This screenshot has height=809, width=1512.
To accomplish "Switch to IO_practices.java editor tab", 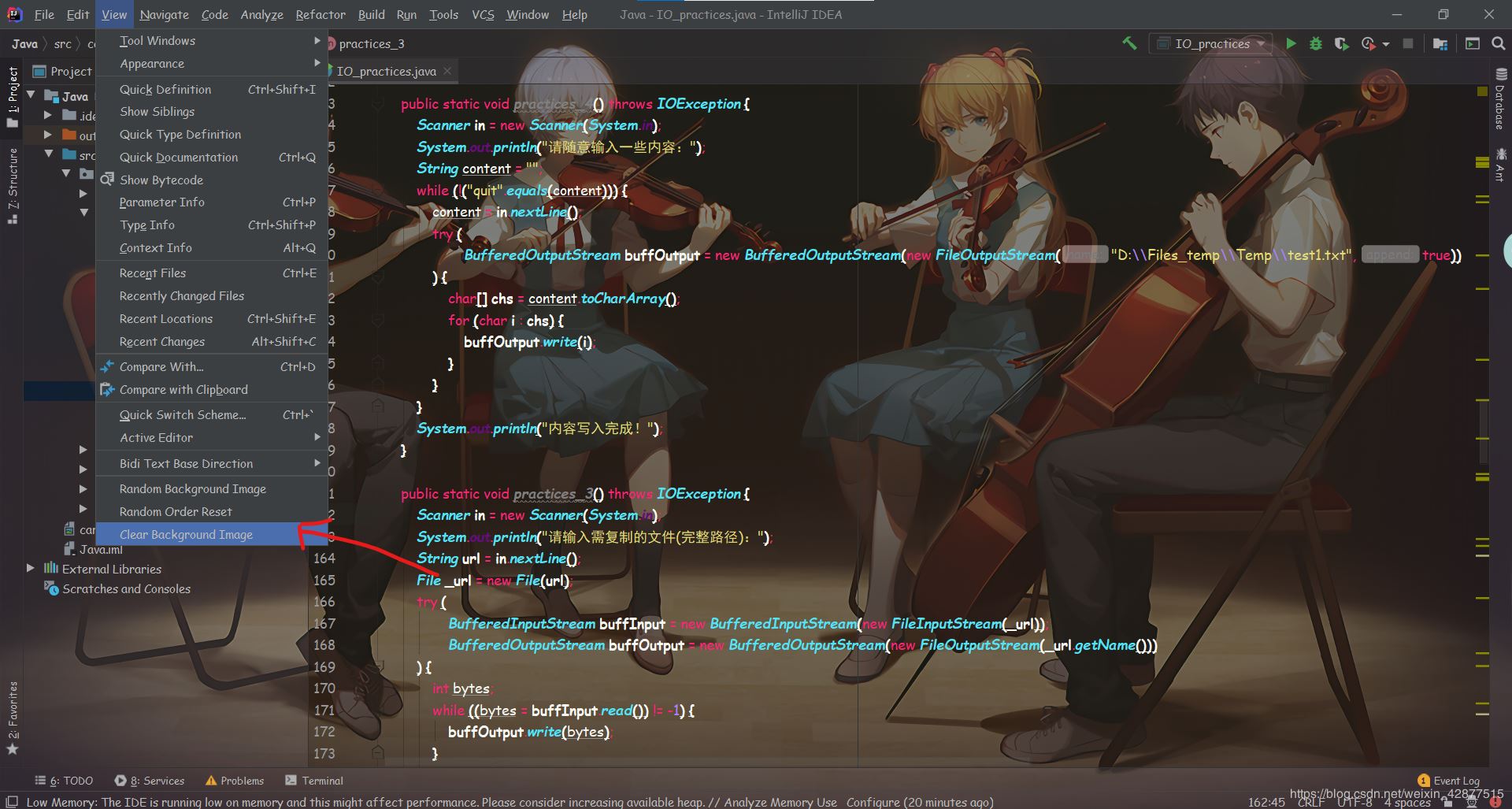I will pyautogui.click(x=386, y=72).
